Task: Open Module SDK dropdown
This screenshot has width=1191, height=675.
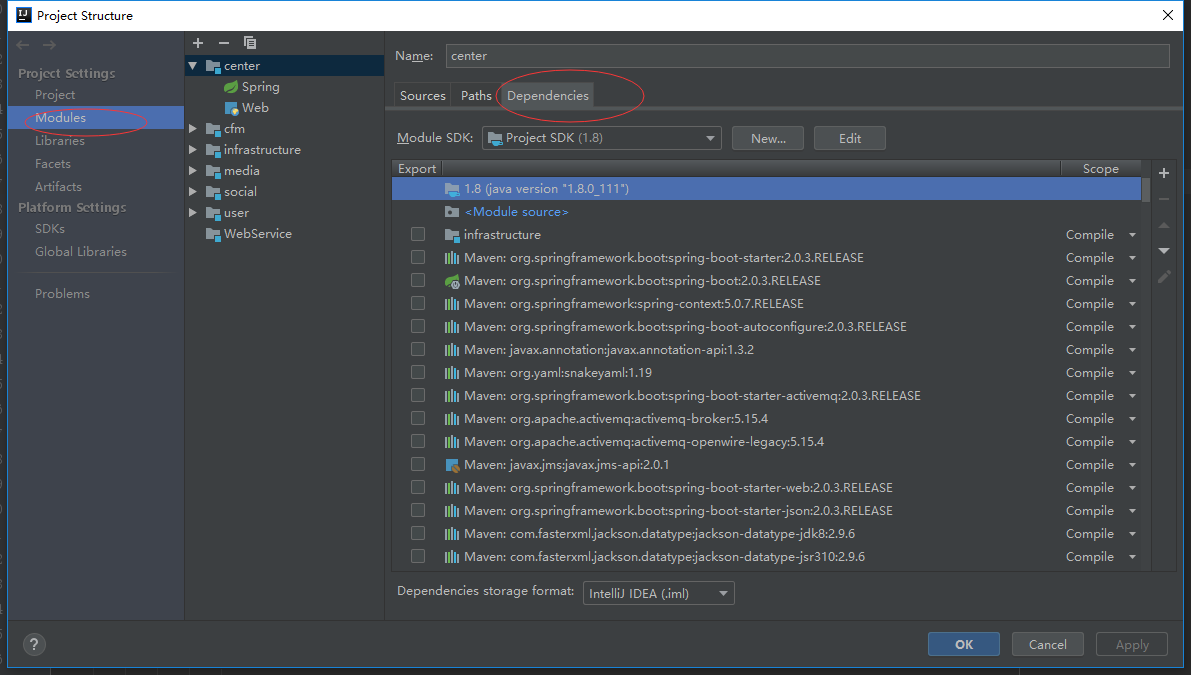Action: pos(602,138)
